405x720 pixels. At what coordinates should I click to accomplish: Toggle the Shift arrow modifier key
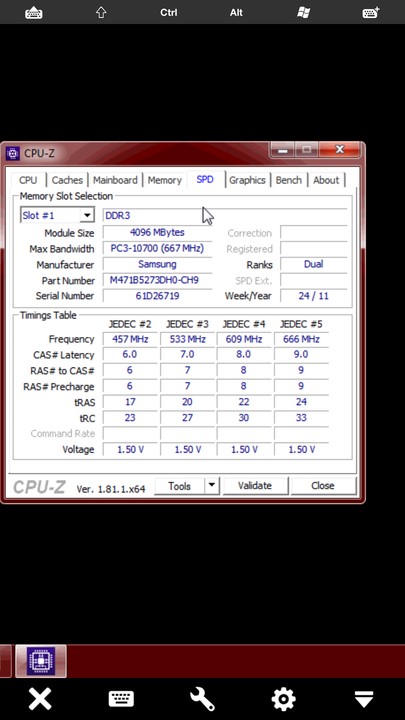[101, 12]
